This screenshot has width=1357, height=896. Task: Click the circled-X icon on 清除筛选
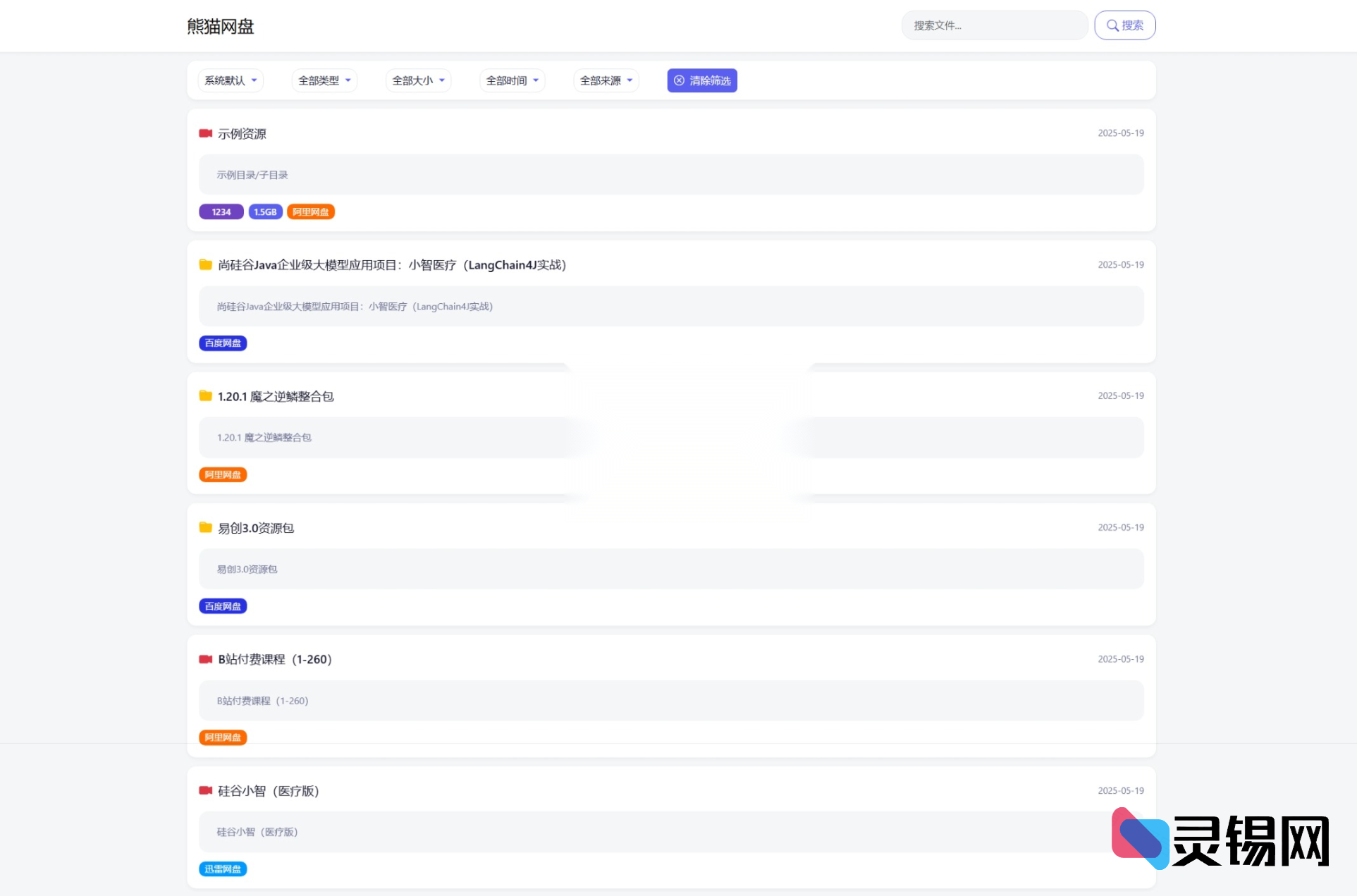coord(678,80)
